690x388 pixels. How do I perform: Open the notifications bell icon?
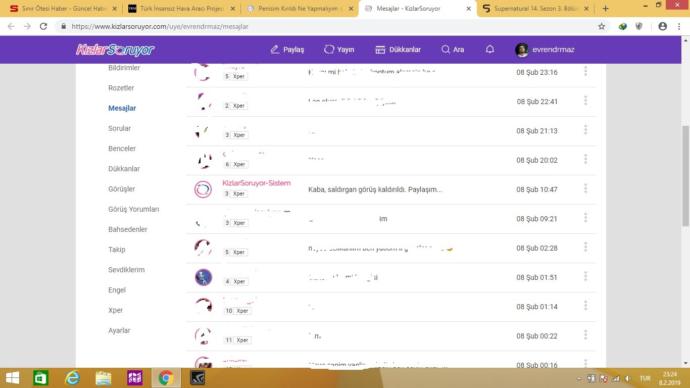[x=490, y=49]
